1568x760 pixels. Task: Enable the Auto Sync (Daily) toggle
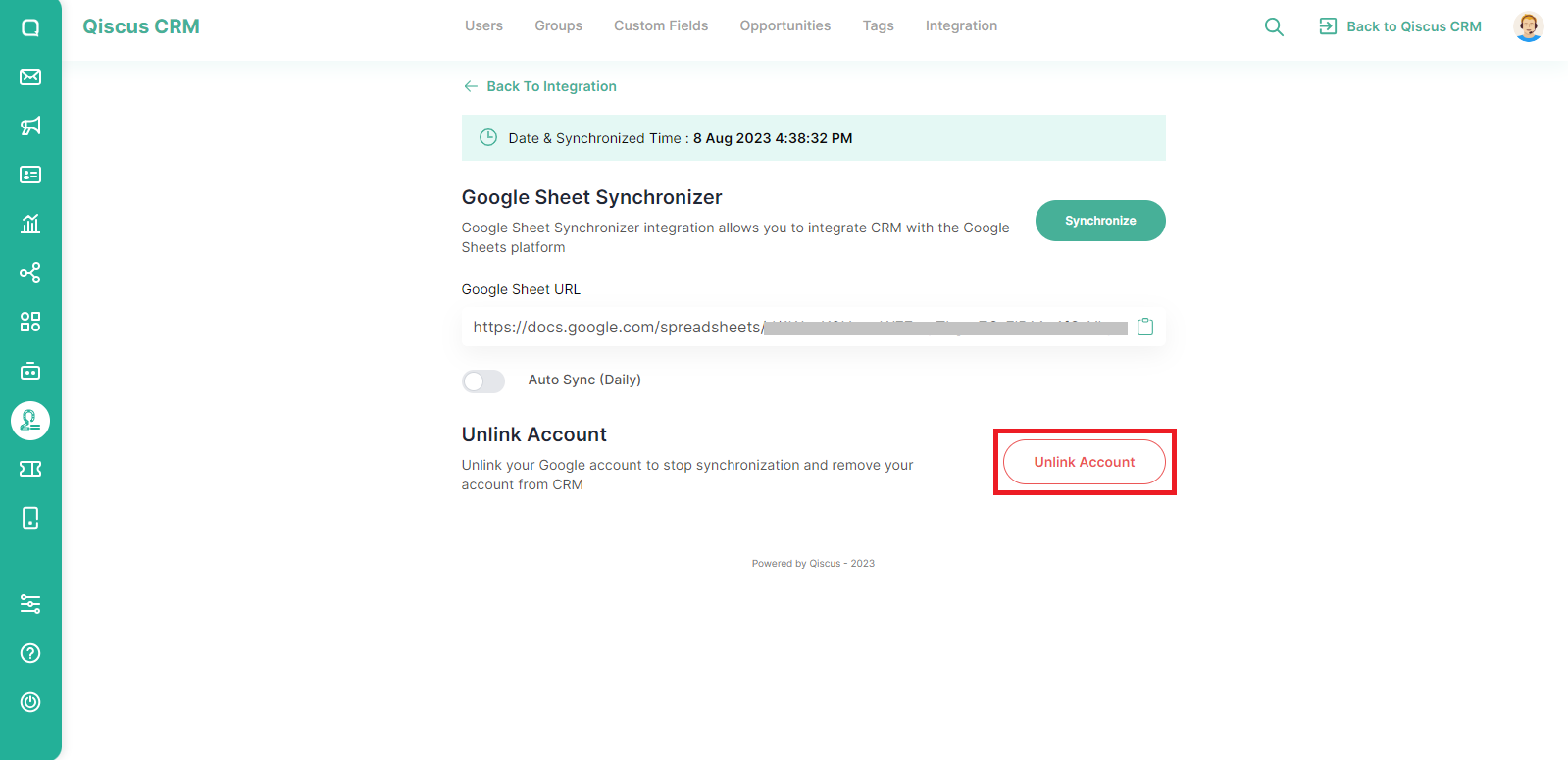[483, 380]
